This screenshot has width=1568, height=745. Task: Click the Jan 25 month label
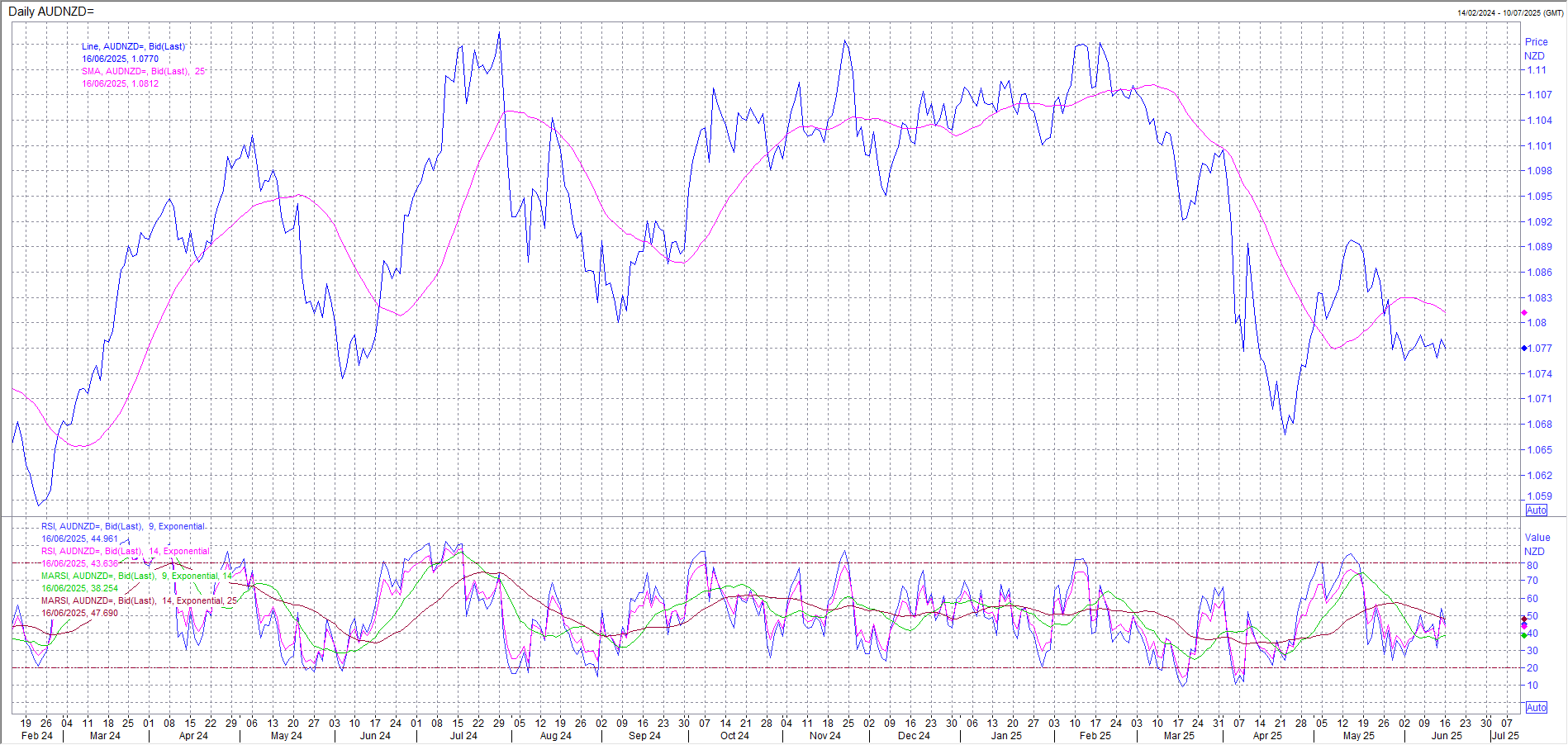pos(1006,735)
